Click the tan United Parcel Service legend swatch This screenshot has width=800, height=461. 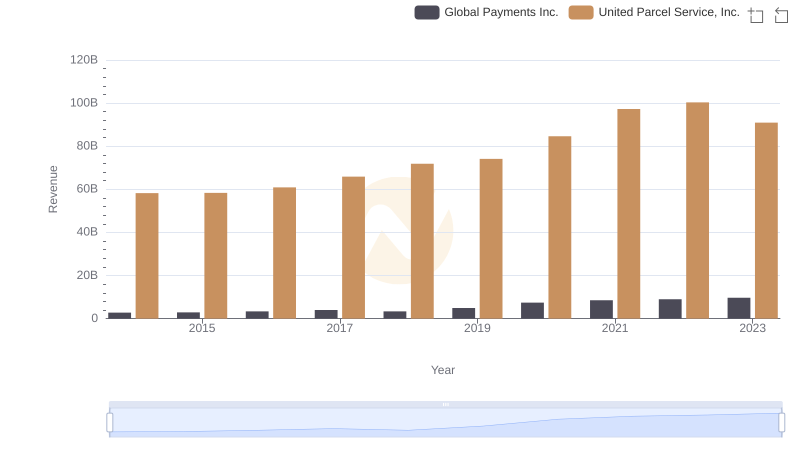coord(581,12)
